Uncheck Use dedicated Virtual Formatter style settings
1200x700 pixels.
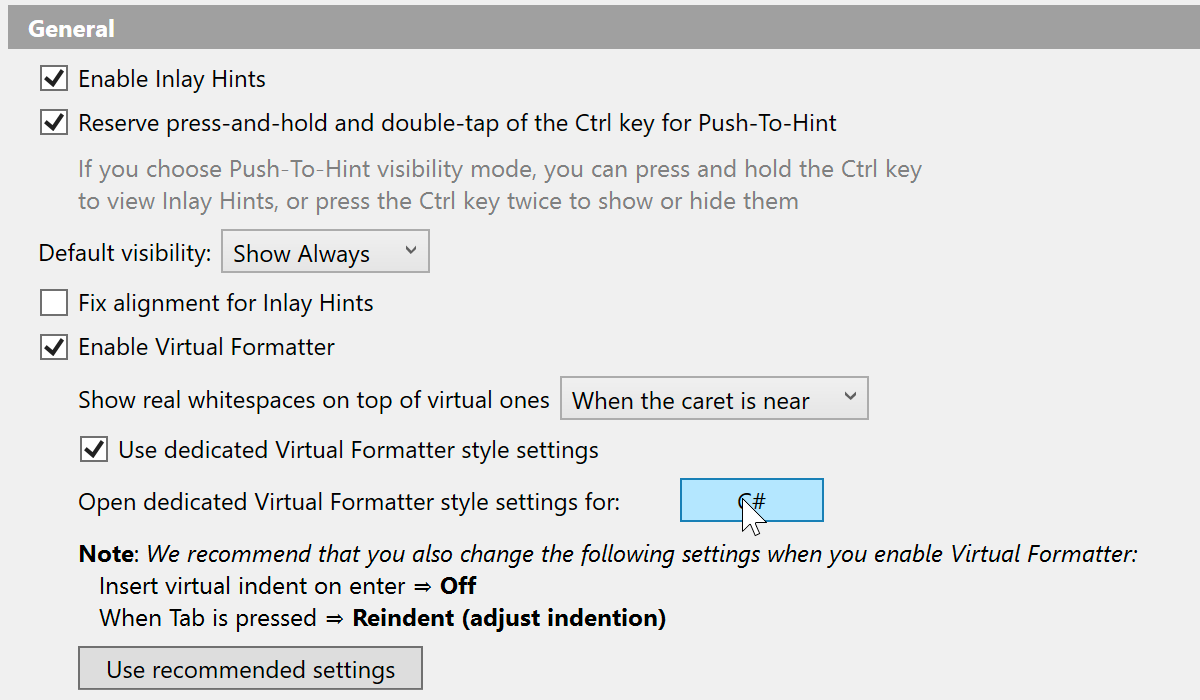tap(94, 450)
